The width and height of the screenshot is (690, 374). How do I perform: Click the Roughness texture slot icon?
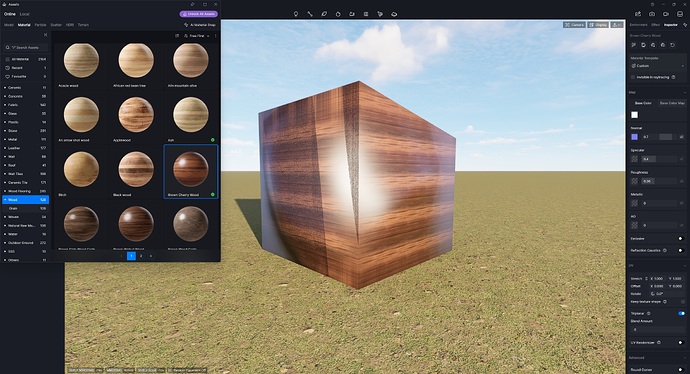pyautogui.click(x=635, y=181)
